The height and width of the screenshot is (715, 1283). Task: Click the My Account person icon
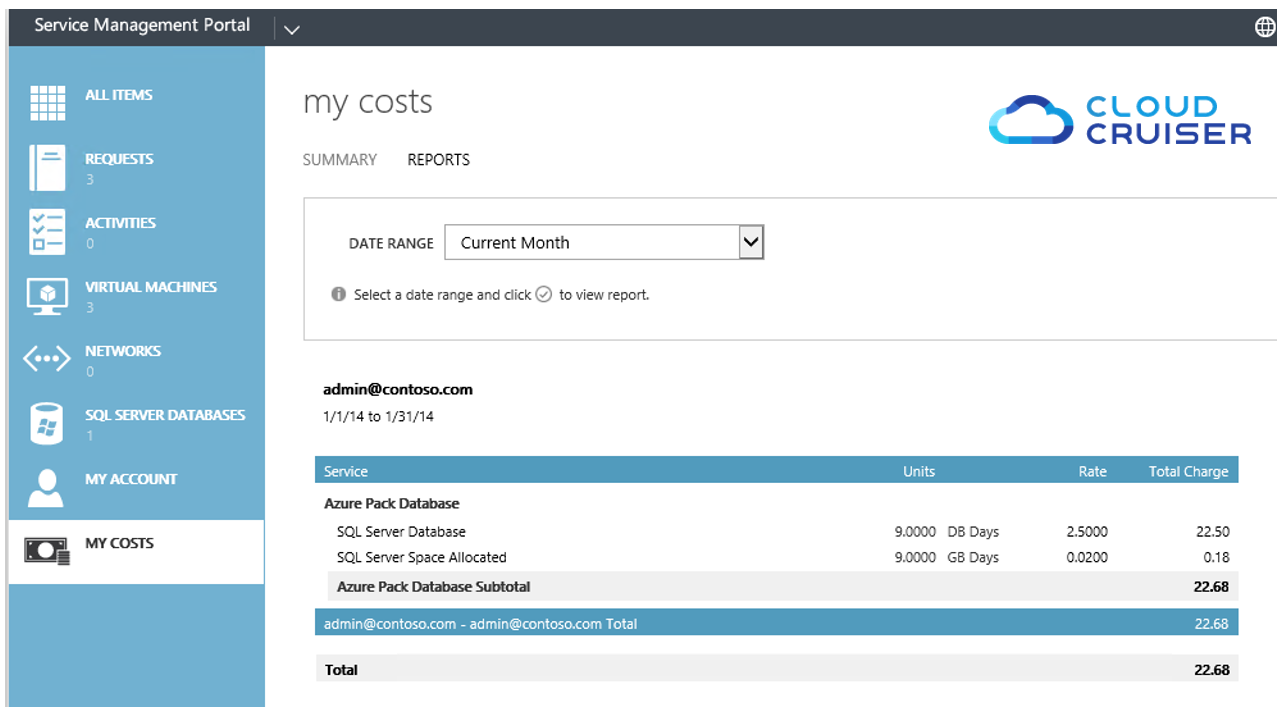pos(47,488)
